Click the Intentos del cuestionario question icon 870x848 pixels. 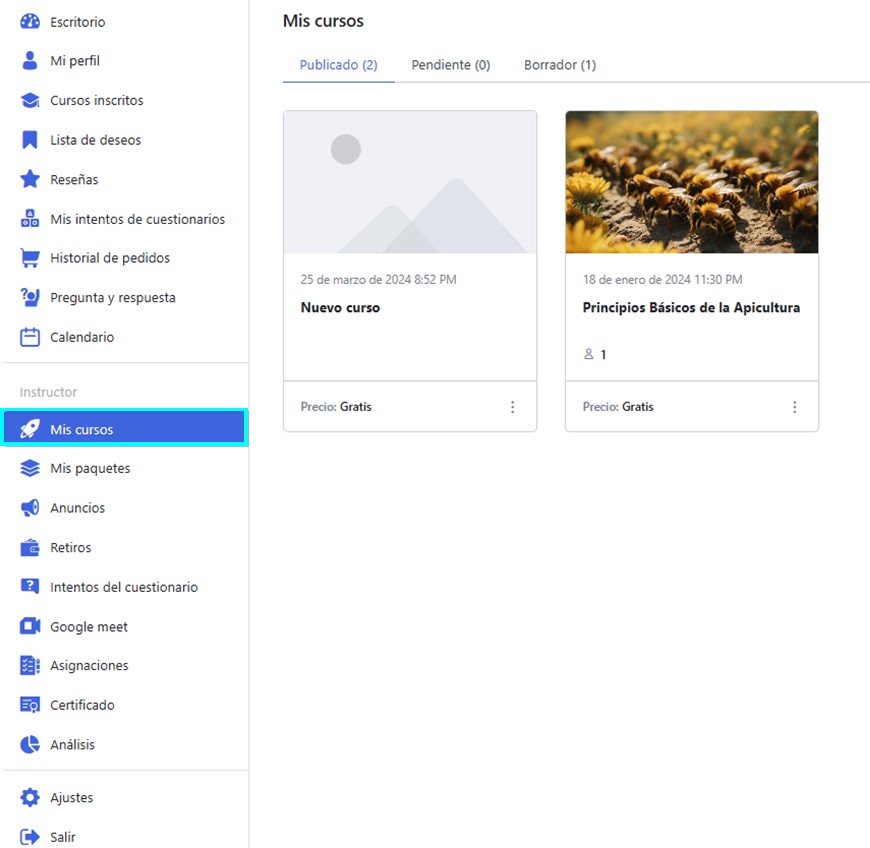tap(30, 587)
